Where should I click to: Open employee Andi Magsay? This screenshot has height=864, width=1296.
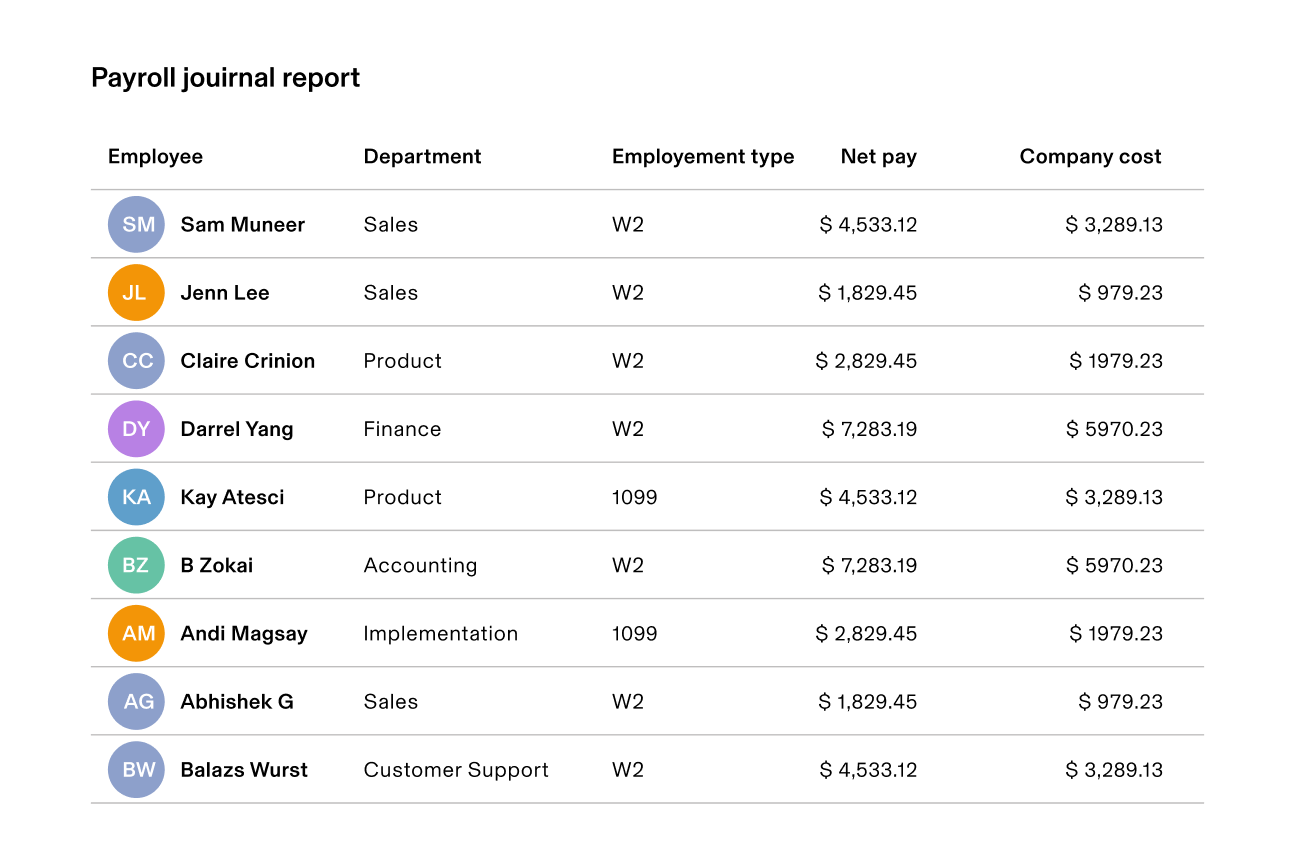[244, 633]
